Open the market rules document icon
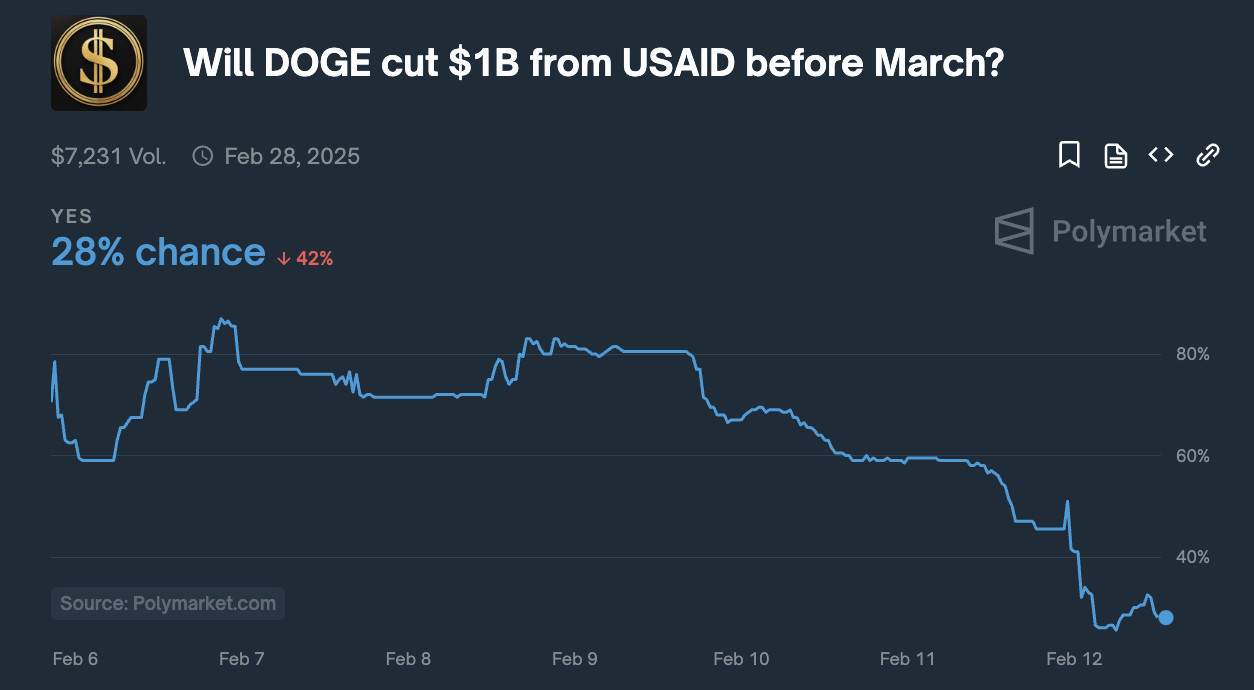 coord(1115,155)
